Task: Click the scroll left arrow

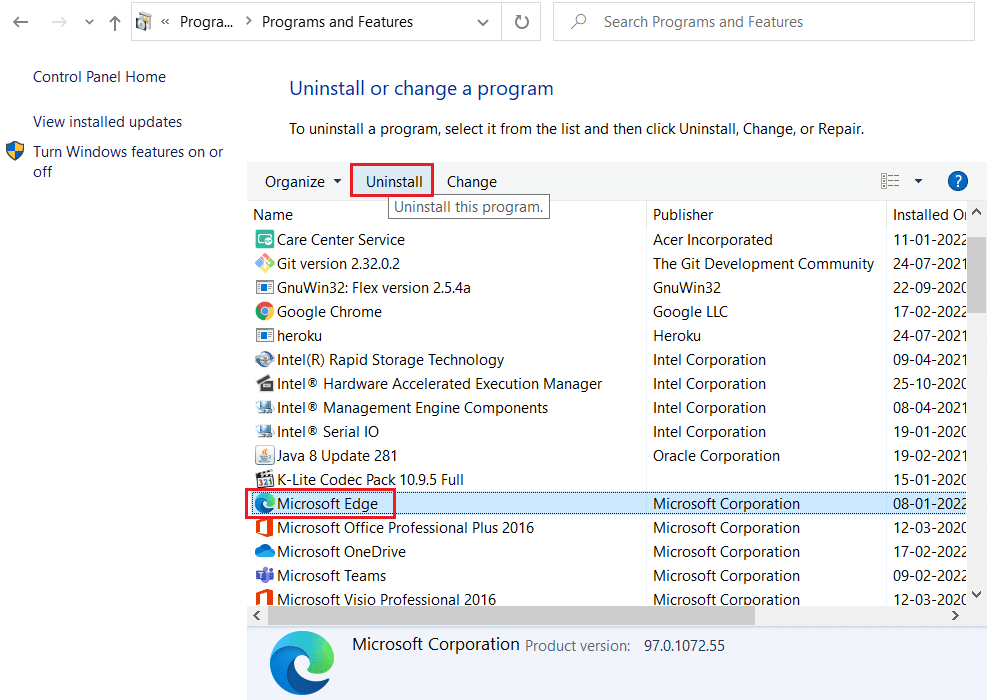Action: pyautogui.click(x=257, y=616)
